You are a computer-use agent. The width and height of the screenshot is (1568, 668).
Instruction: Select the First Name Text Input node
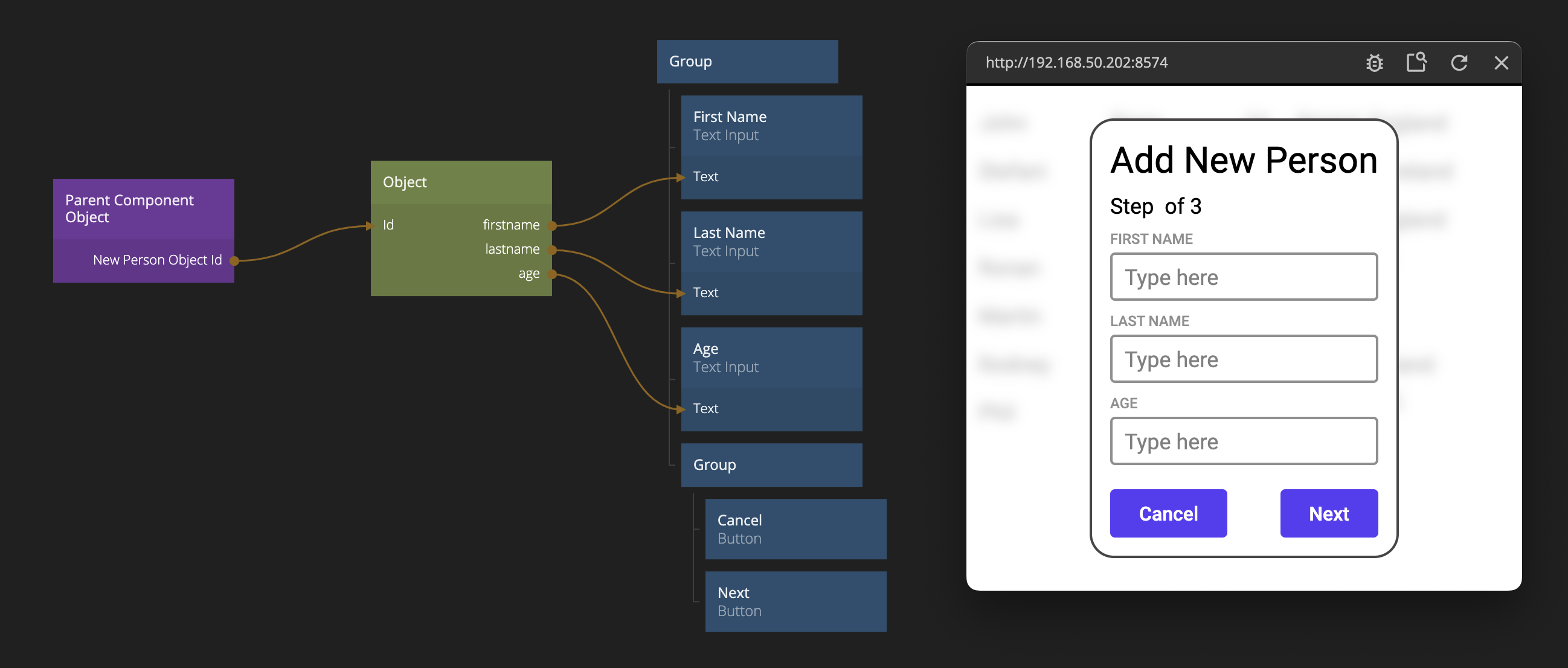click(771, 126)
